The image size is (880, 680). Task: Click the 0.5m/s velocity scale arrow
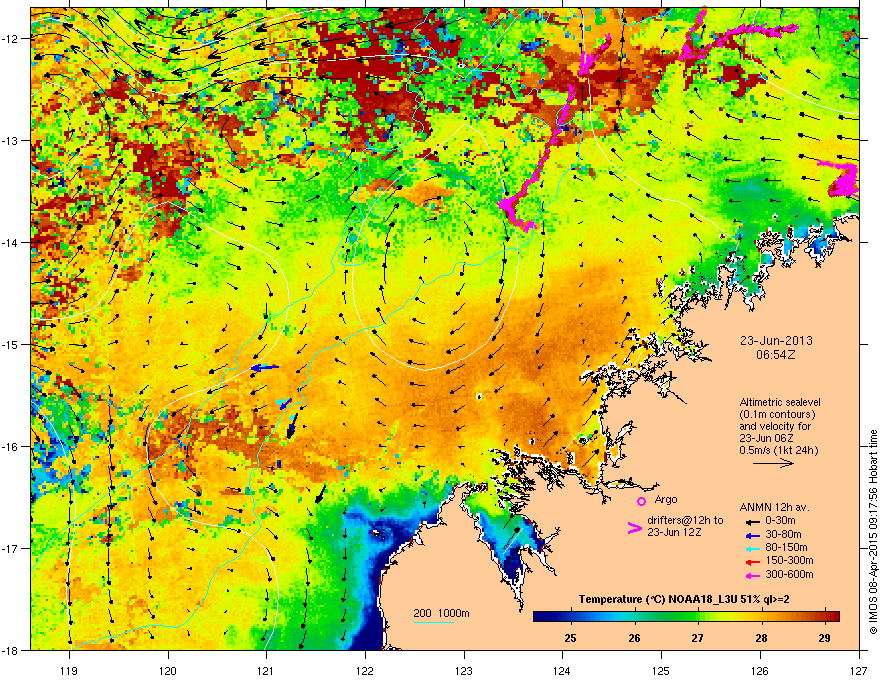tap(773, 463)
